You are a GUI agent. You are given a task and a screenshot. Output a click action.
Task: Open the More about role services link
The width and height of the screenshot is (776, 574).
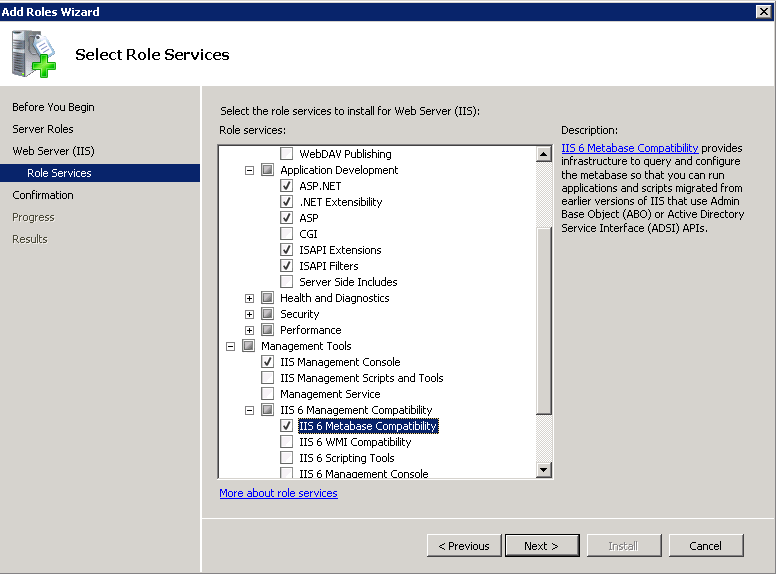point(278,493)
